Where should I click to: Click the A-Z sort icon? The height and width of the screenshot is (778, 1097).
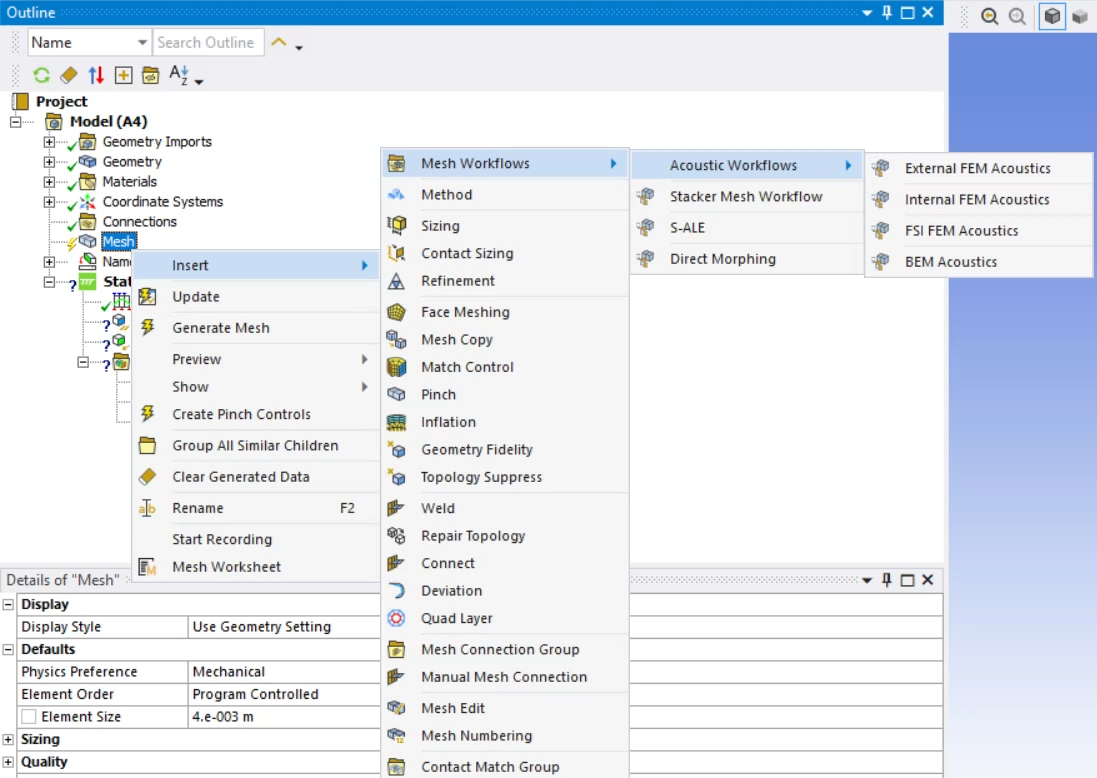(x=179, y=75)
